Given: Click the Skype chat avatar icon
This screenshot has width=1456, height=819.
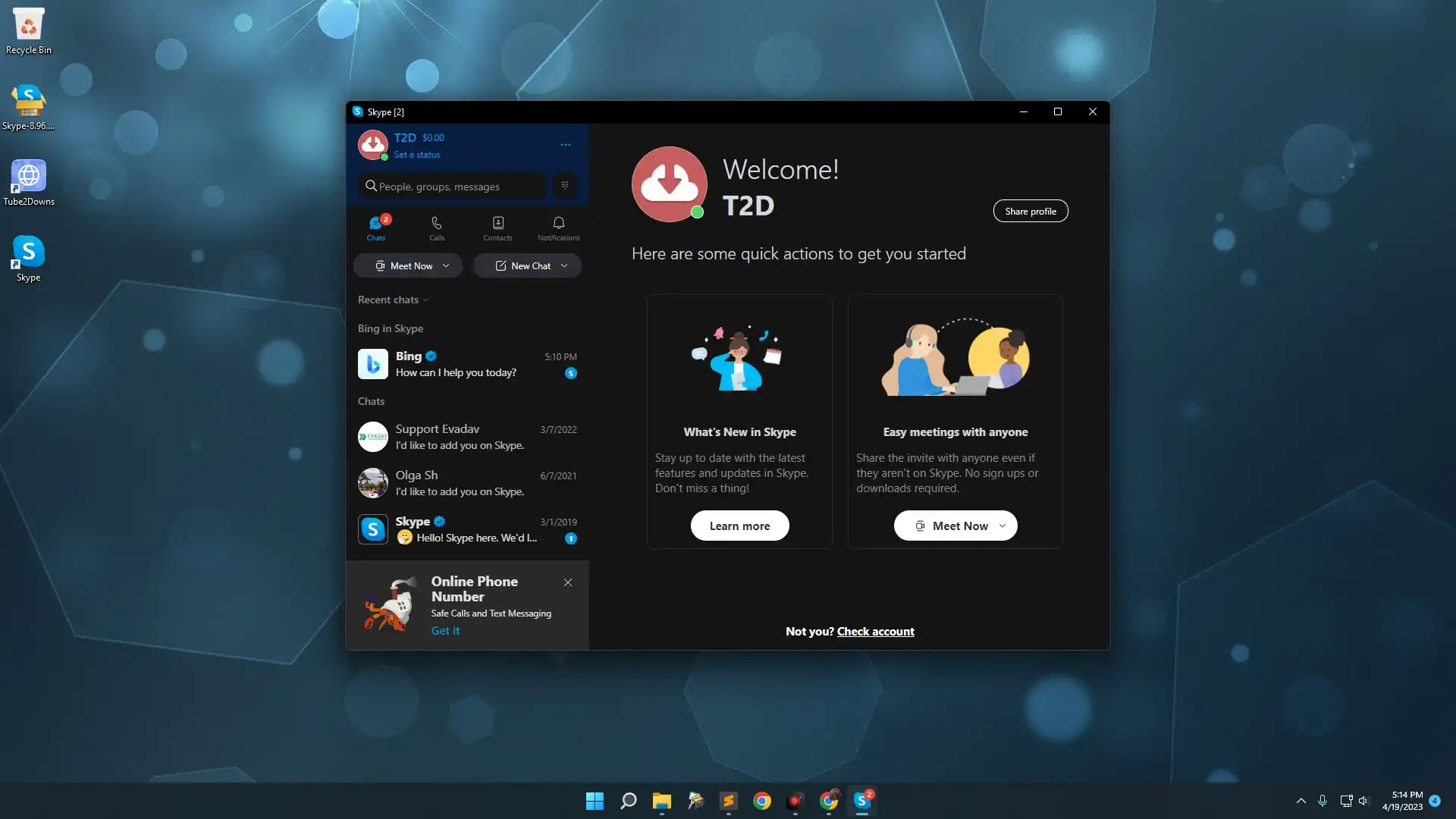Looking at the screenshot, I should 373,530.
